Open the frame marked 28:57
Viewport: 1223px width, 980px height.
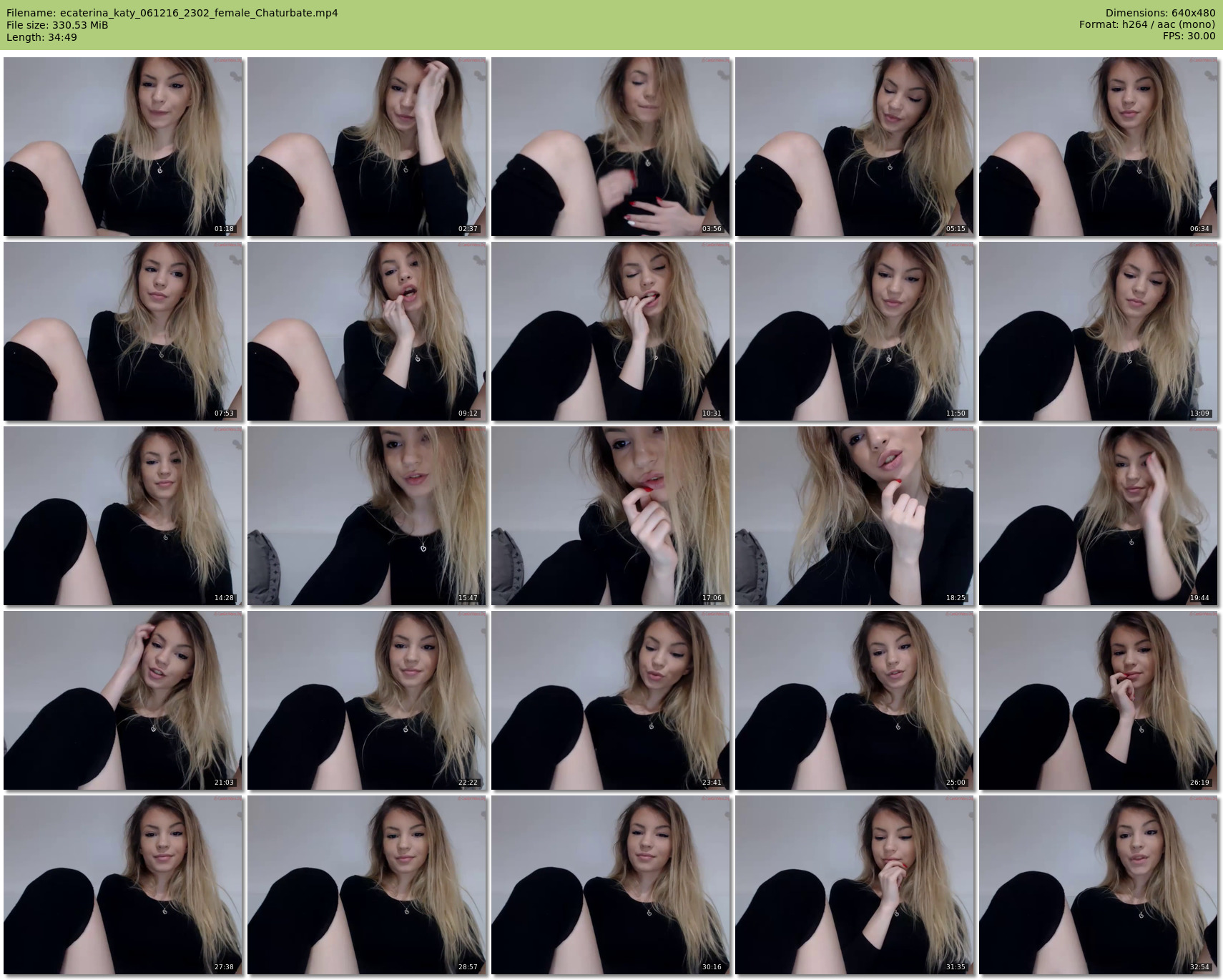(x=366, y=885)
